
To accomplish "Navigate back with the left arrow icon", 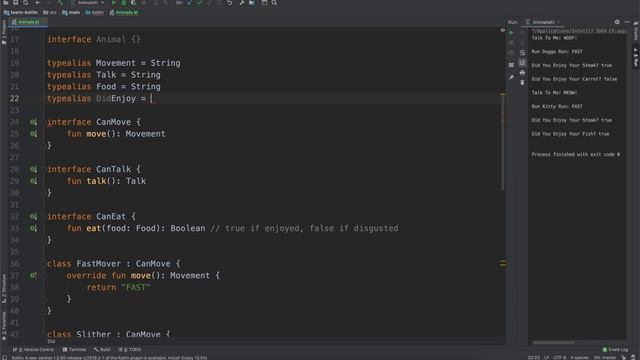I will (x=38, y=2).
